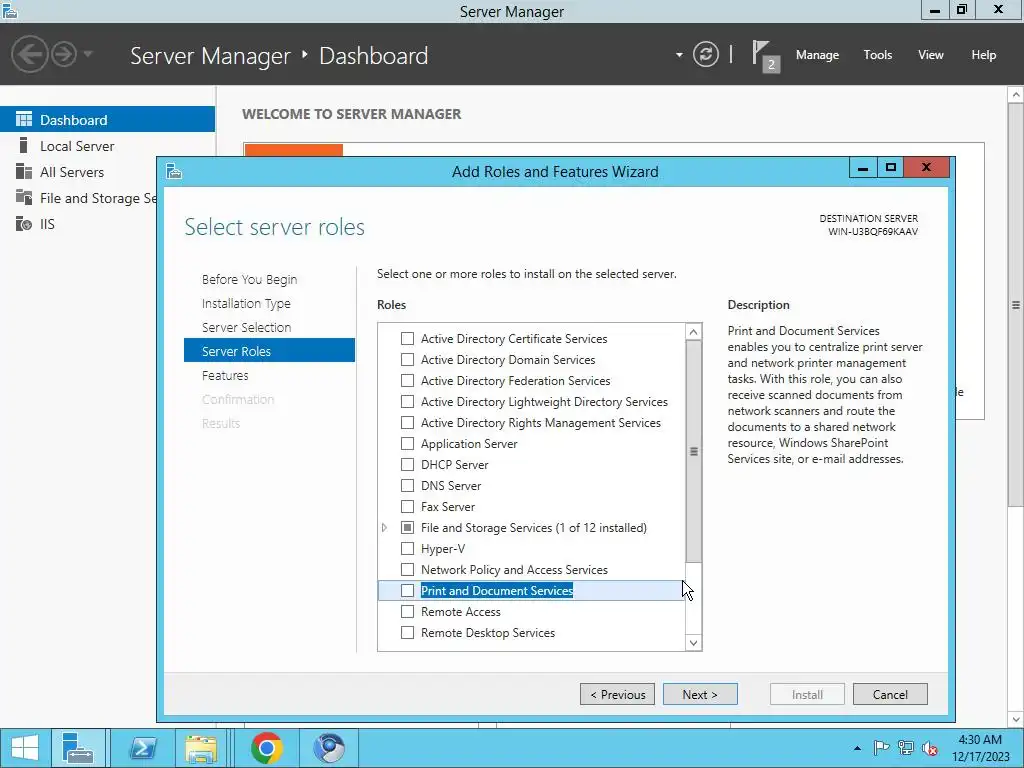The height and width of the screenshot is (768, 1024).
Task: Launch PowerShell from the taskbar
Action: (x=142, y=748)
